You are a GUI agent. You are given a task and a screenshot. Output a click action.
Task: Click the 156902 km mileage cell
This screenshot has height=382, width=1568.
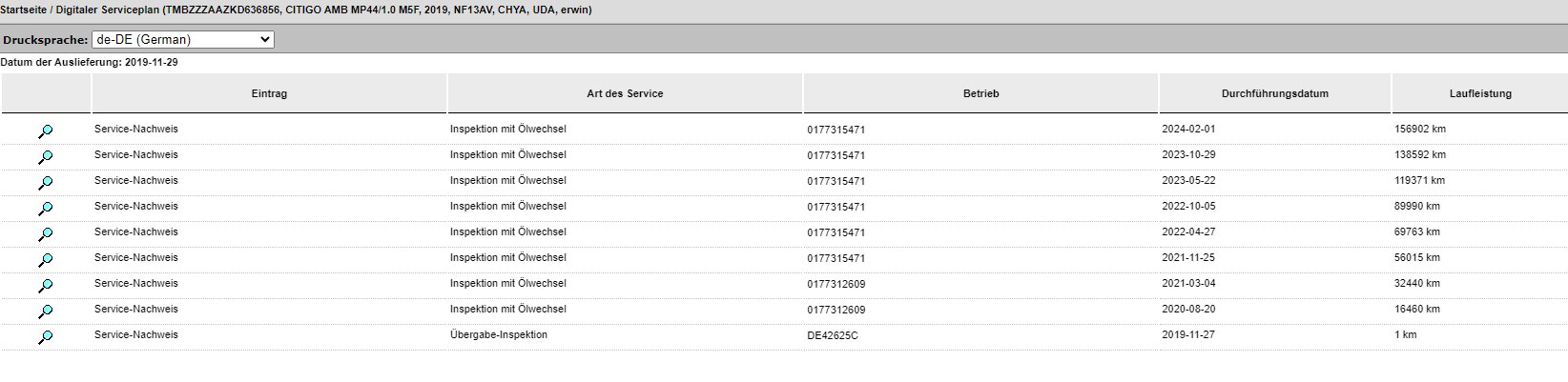coord(1420,129)
